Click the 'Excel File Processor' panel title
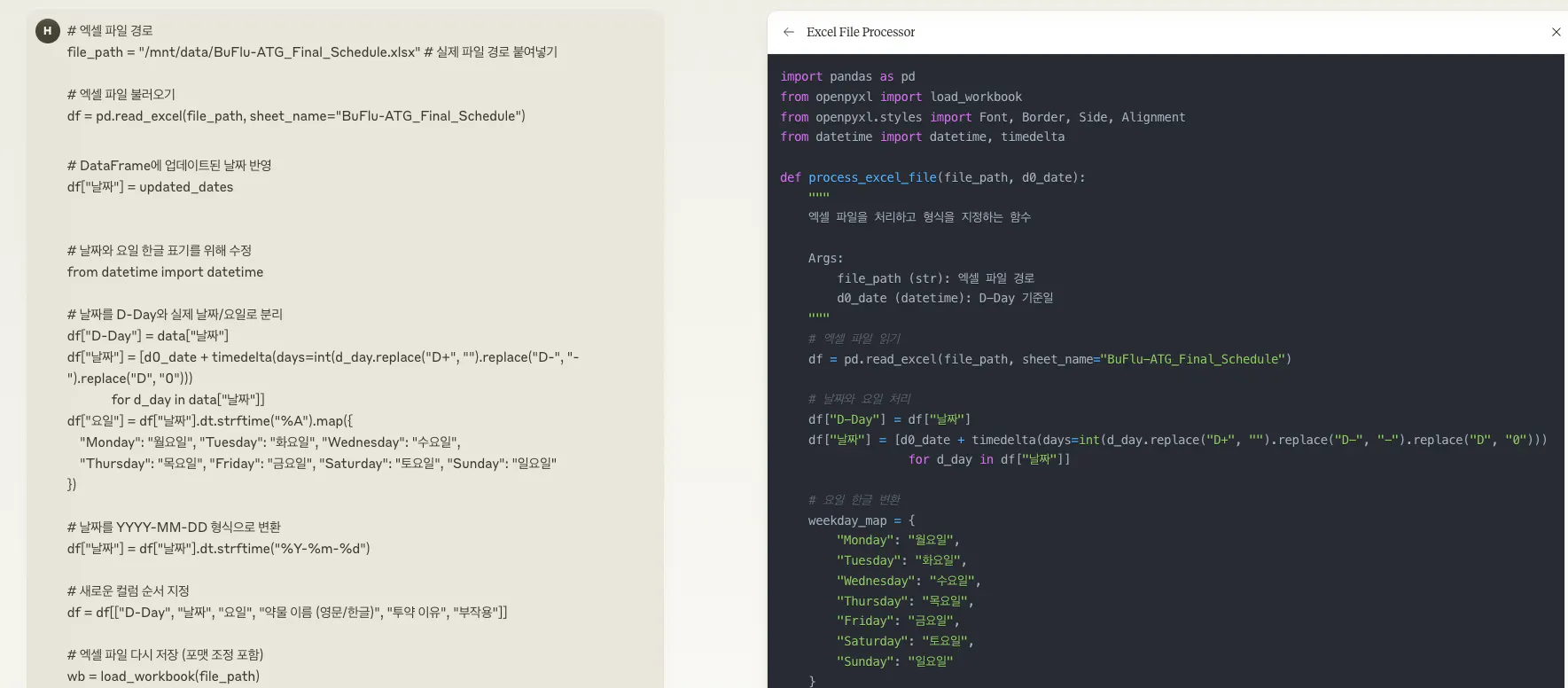Image resolution: width=1568 pixels, height=688 pixels. 860,32
